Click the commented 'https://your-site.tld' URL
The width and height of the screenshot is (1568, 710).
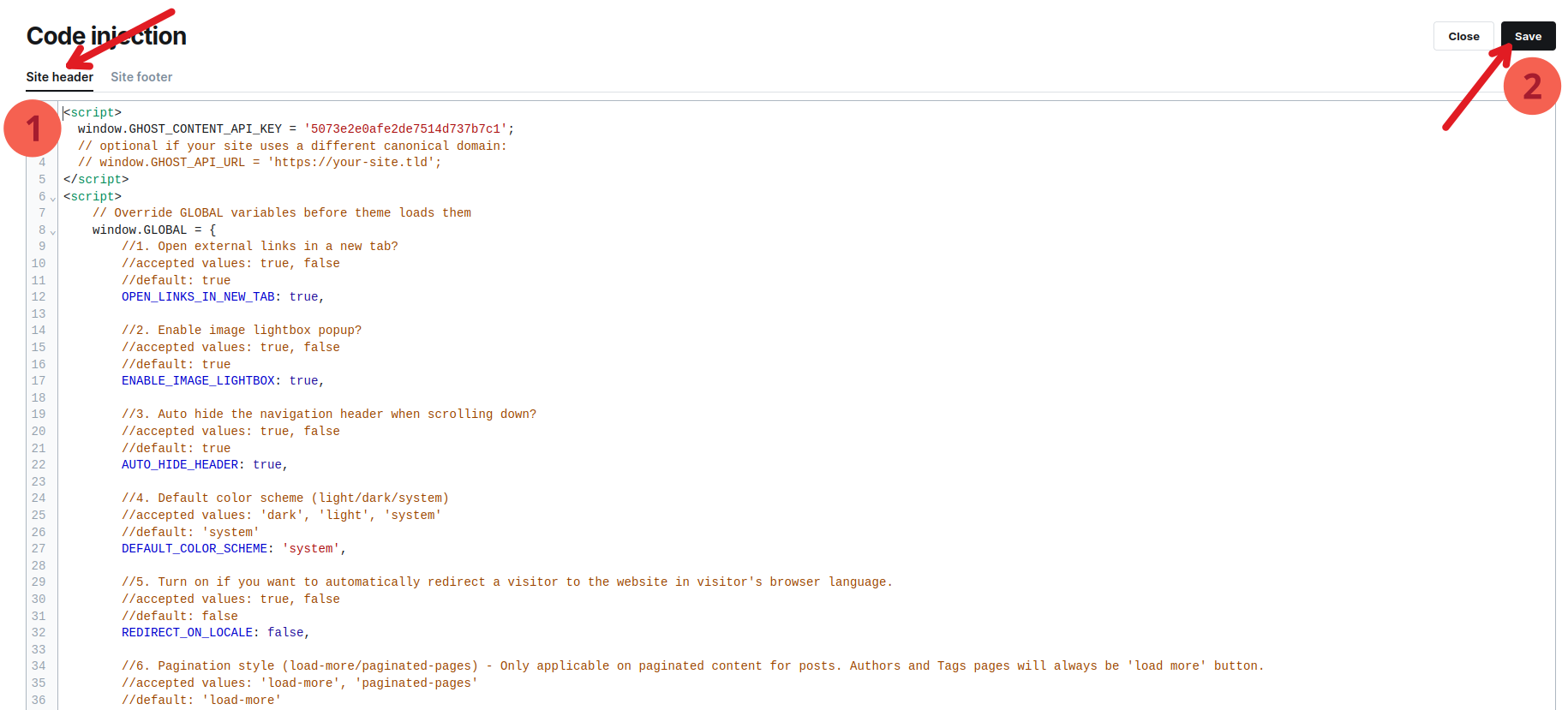(x=354, y=163)
